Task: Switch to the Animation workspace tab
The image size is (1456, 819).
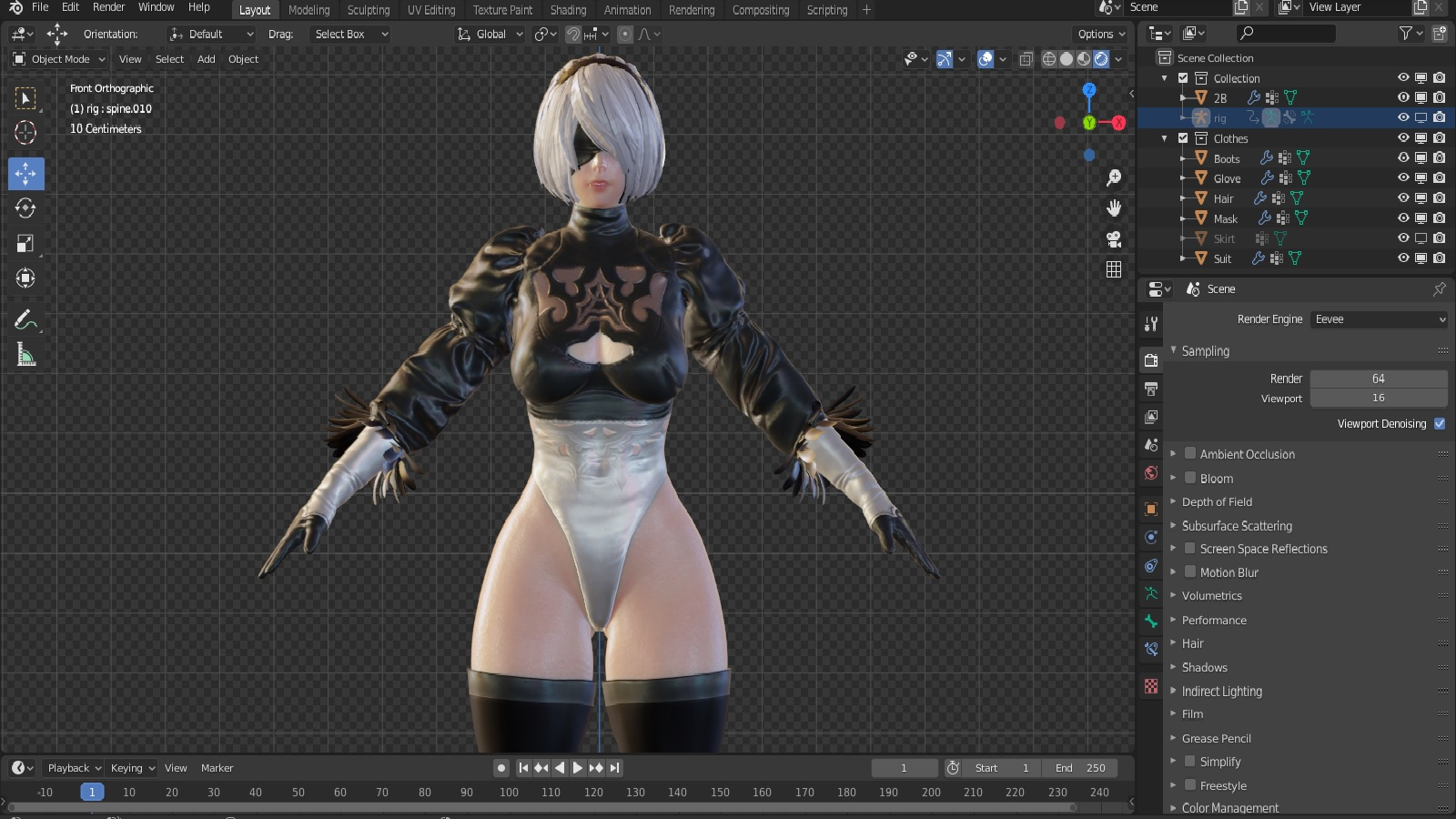Action: click(627, 10)
